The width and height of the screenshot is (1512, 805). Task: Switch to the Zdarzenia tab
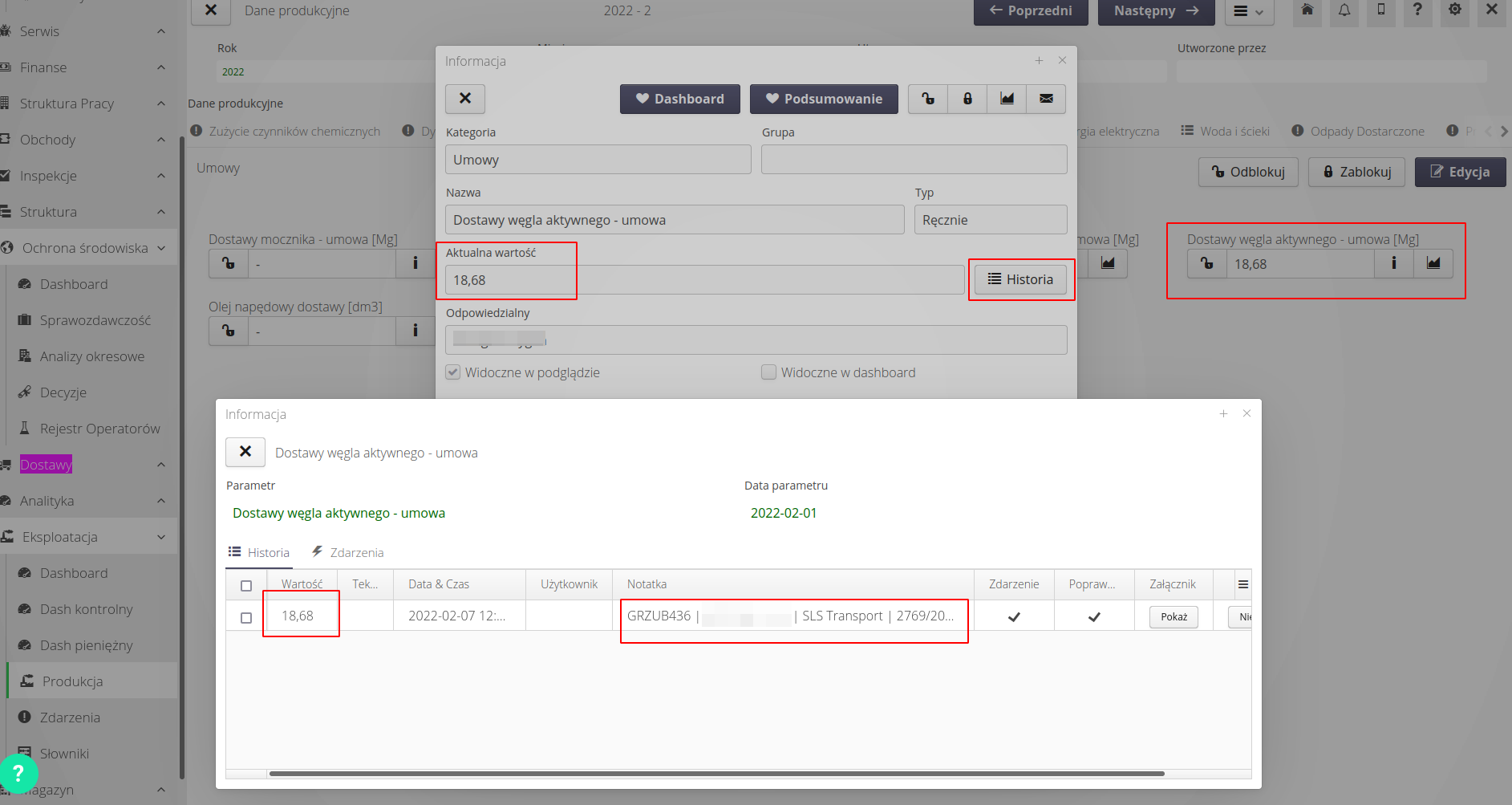point(348,552)
